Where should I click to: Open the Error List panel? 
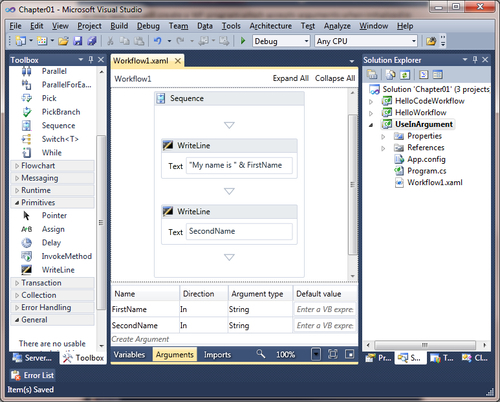point(32,375)
